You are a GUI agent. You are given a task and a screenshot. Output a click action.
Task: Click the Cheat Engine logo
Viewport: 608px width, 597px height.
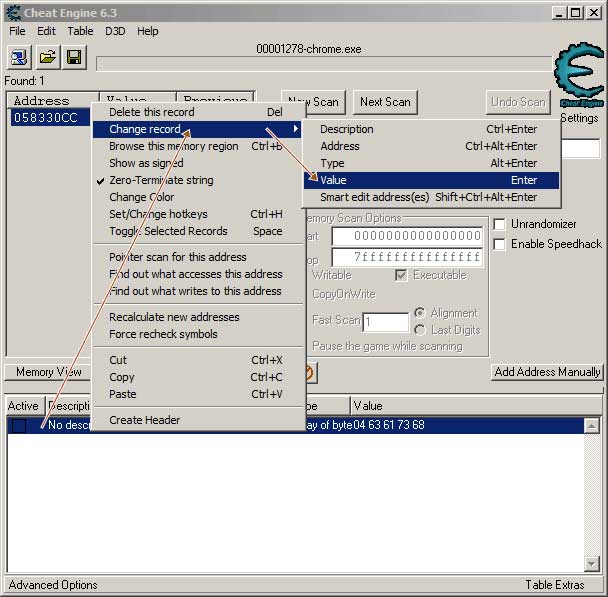[x=579, y=74]
